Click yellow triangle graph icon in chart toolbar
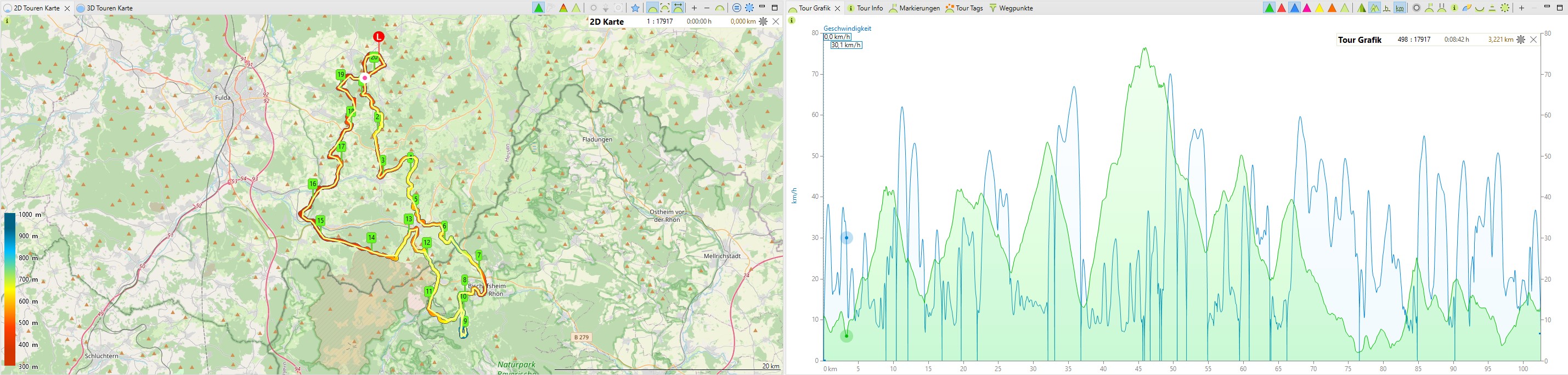Viewport: 1568px width, 375px height. 1319,8
